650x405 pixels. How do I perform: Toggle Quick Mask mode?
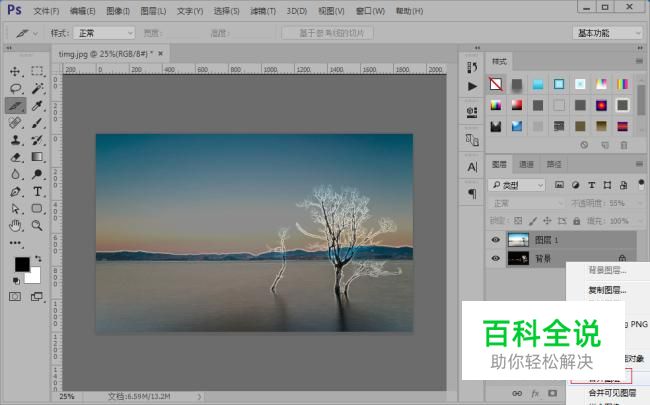coord(15,296)
